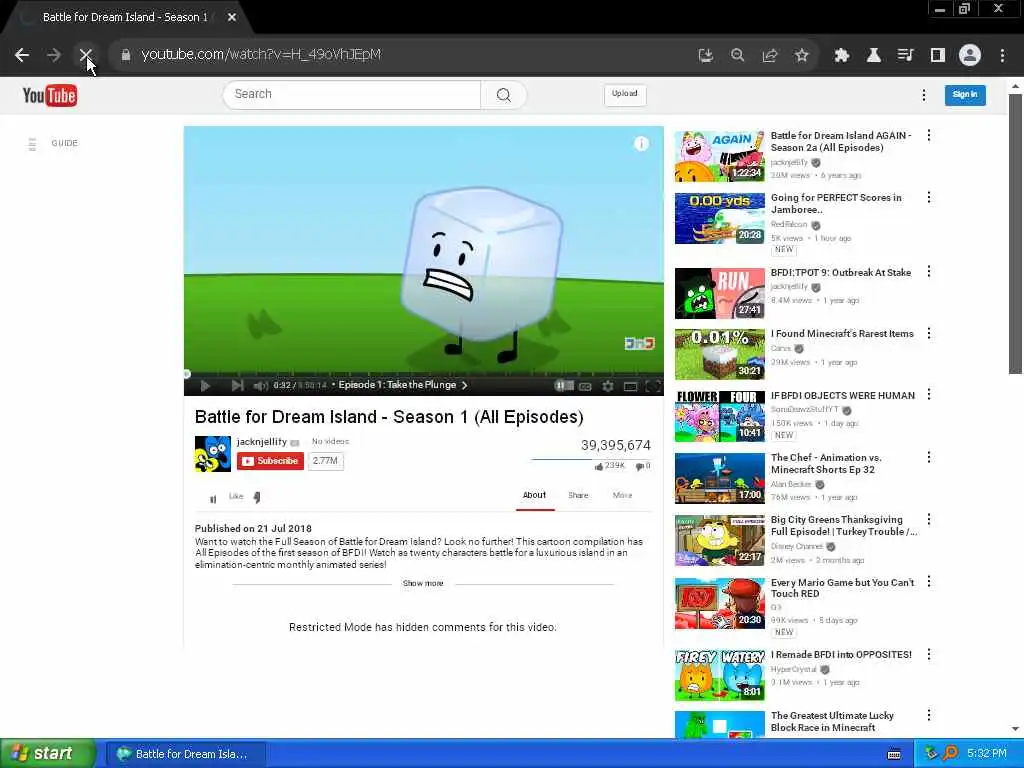The height and width of the screenshot is (768, 1024).
Task: Open the browser extensions puzzle icon
Action: coord(842,56)
